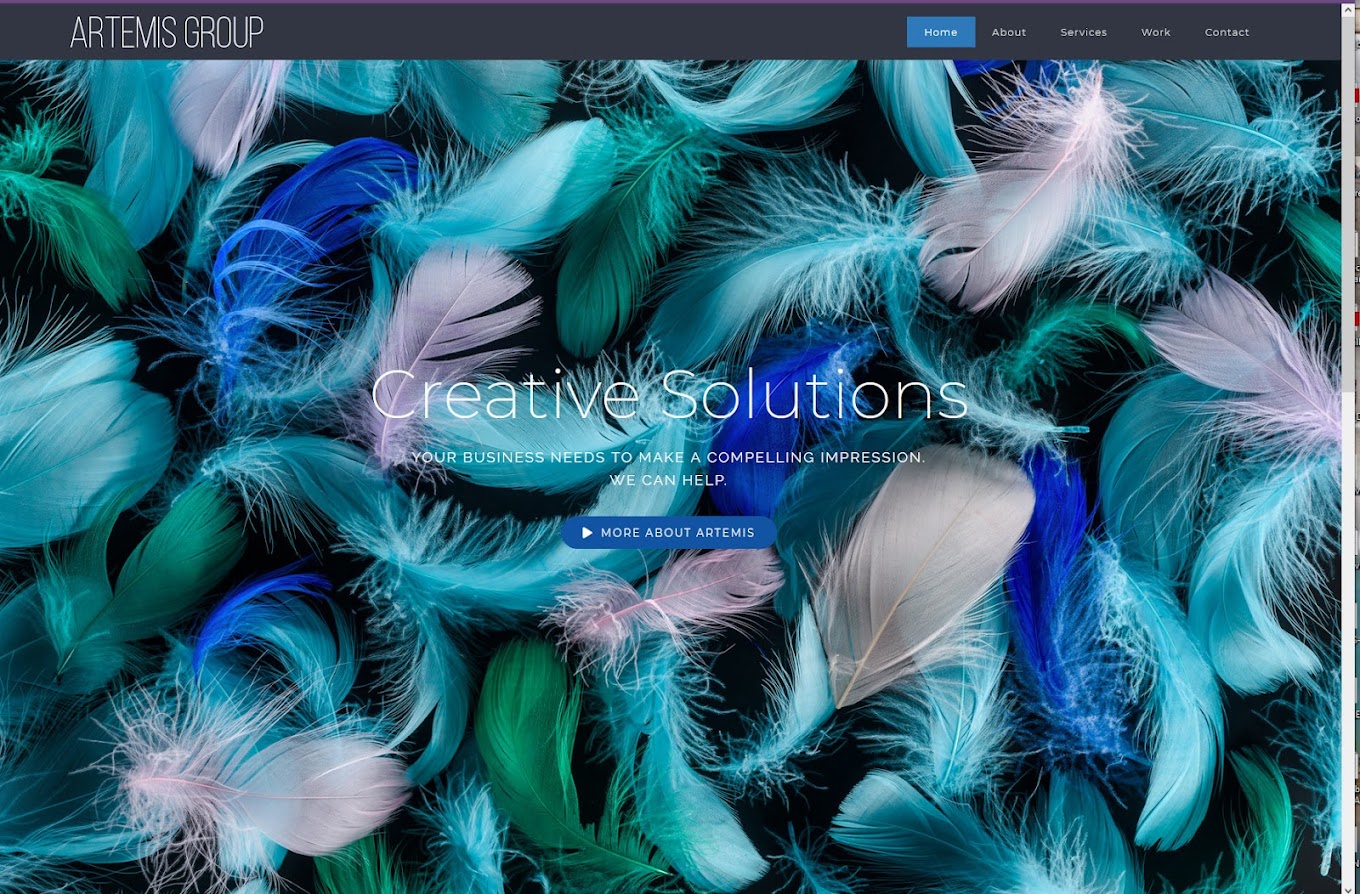The image size is (1360, 894).
Task: Click the scrollbar track below the thumb
Action: click(1350, 634)
